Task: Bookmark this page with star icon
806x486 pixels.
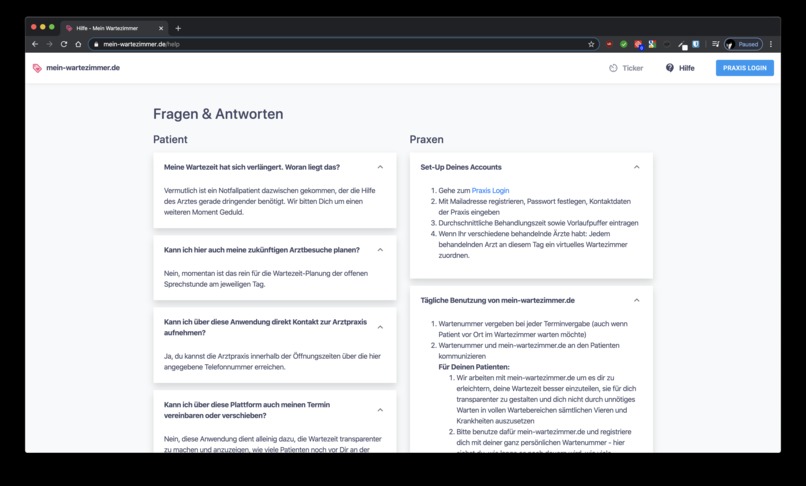Action: point(591,44)
